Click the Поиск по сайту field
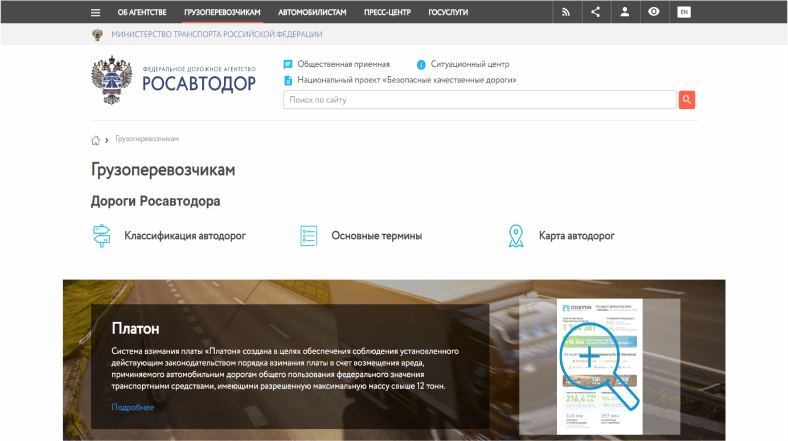This screenshot has width=788, height=441. [x=480, y=100]
